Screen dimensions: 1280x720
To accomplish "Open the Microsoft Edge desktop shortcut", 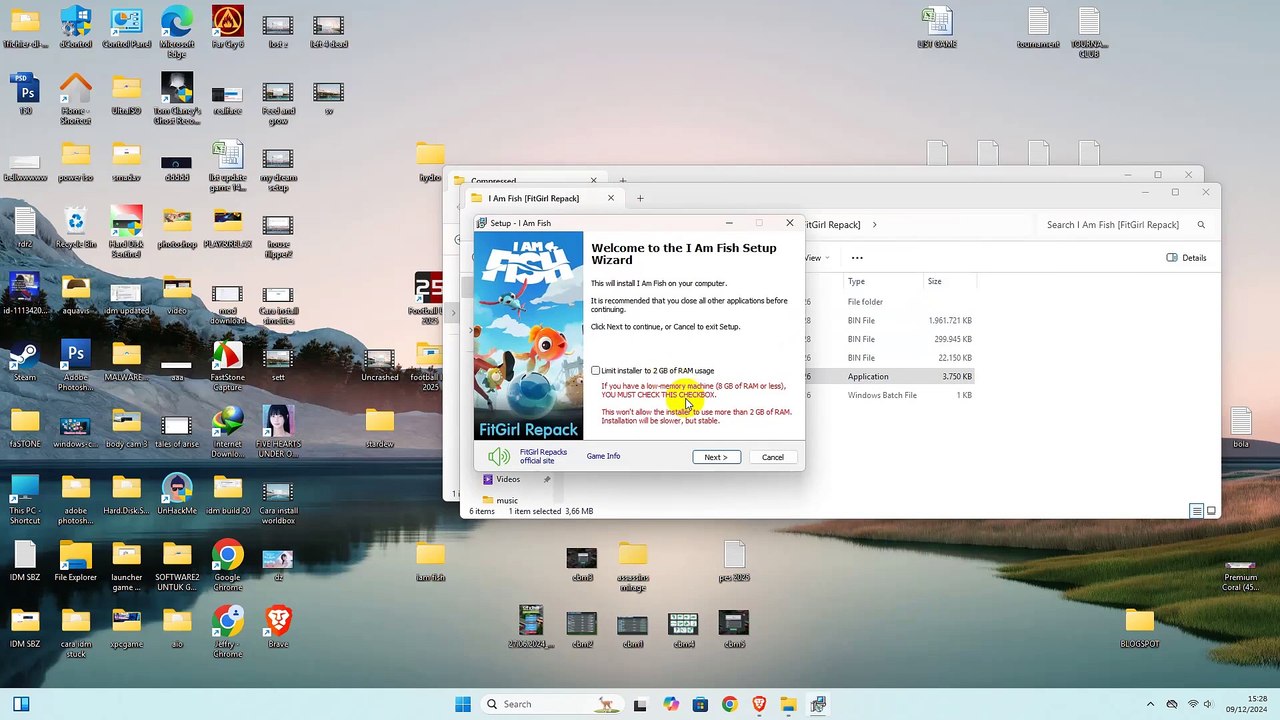I will 177,32.
